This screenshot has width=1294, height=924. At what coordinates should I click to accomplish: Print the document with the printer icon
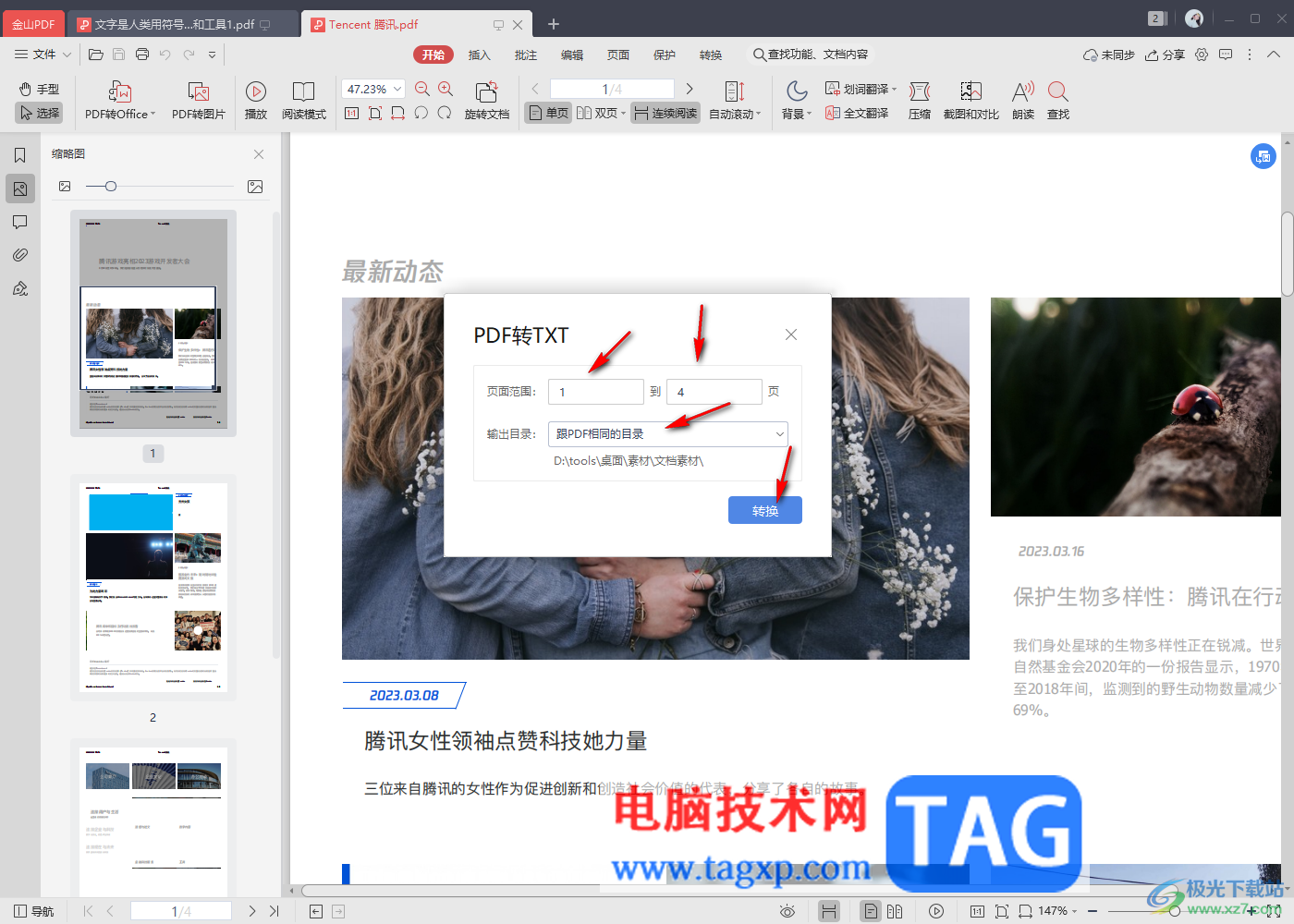(x=142, y=55)
